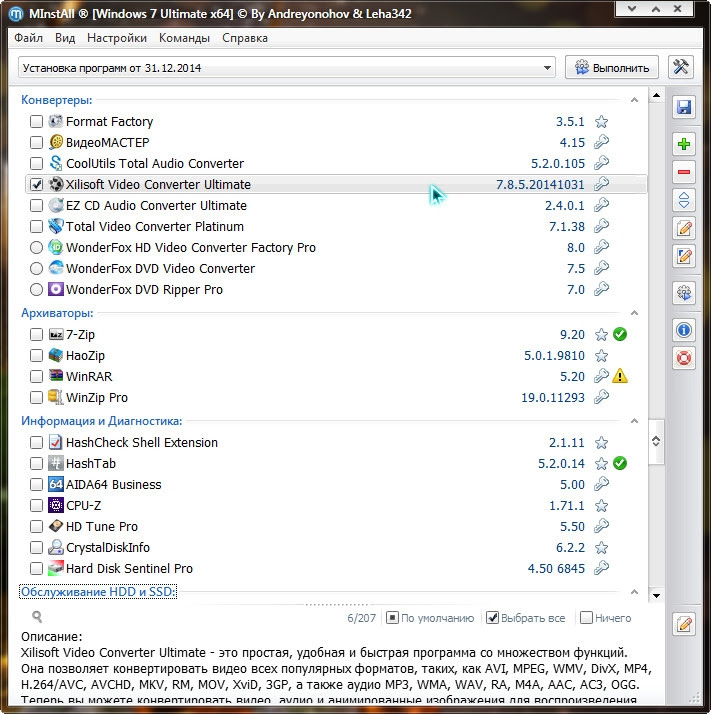Viewport: 711px width, 714px height.
Task: Click the edit description pencil icon at bottom right
Action: (x=684, y=624)
